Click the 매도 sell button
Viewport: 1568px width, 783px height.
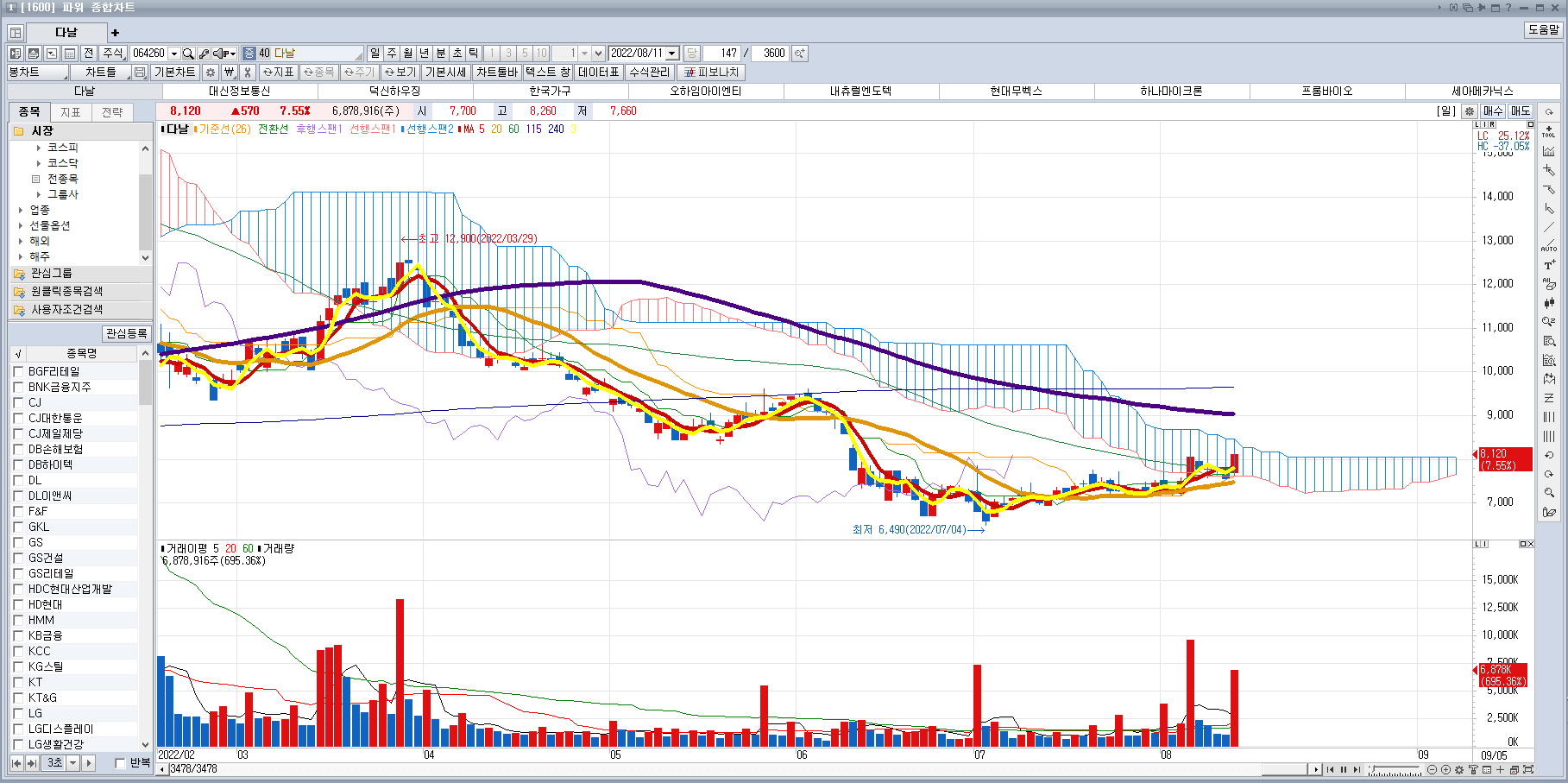coord(1521,111)
